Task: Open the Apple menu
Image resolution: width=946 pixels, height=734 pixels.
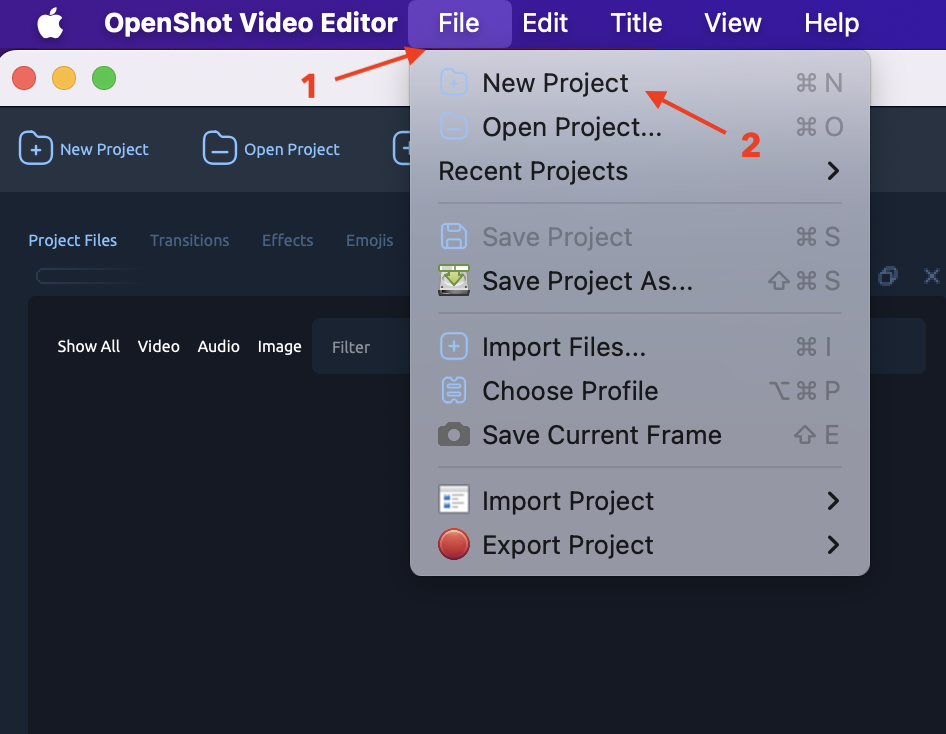Action: pos(50,24)
